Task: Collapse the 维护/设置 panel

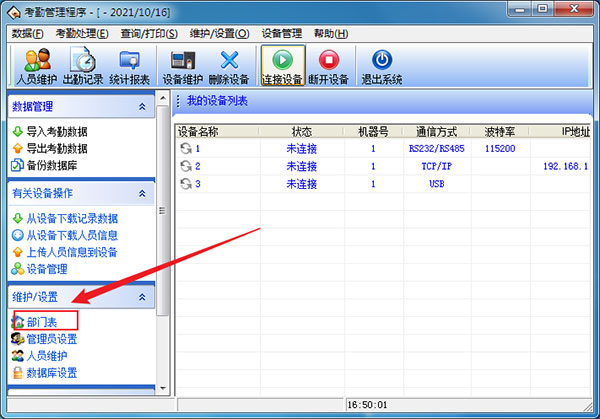Action: pos(142,297)
